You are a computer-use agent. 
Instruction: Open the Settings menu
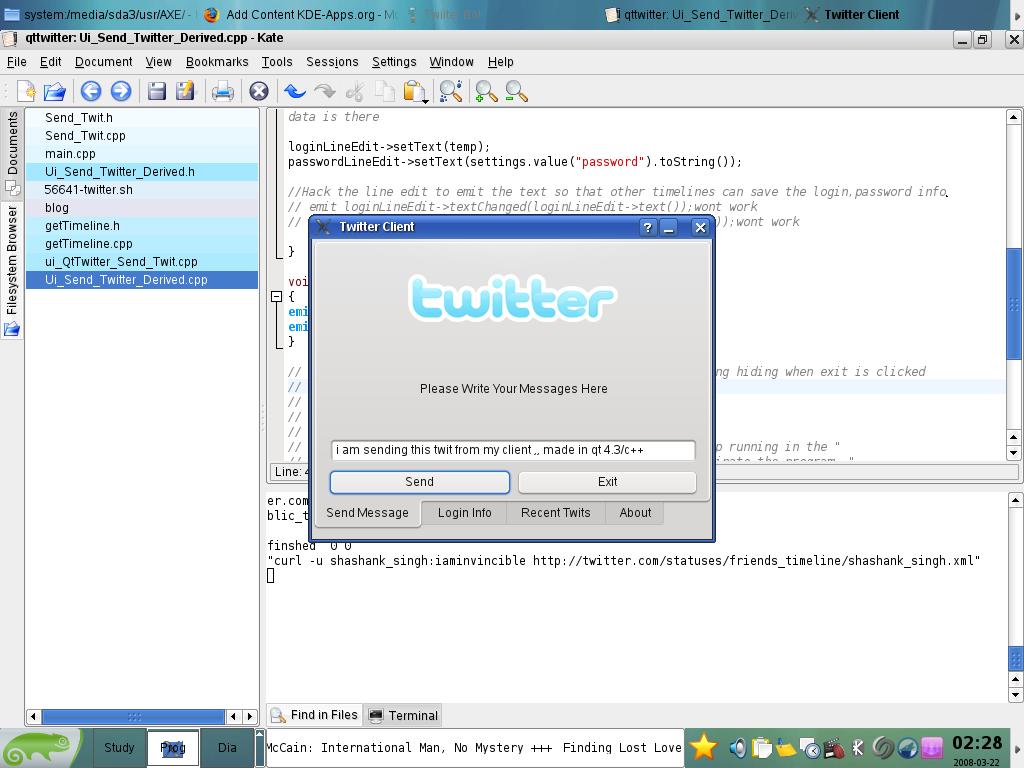coord(394,61)
